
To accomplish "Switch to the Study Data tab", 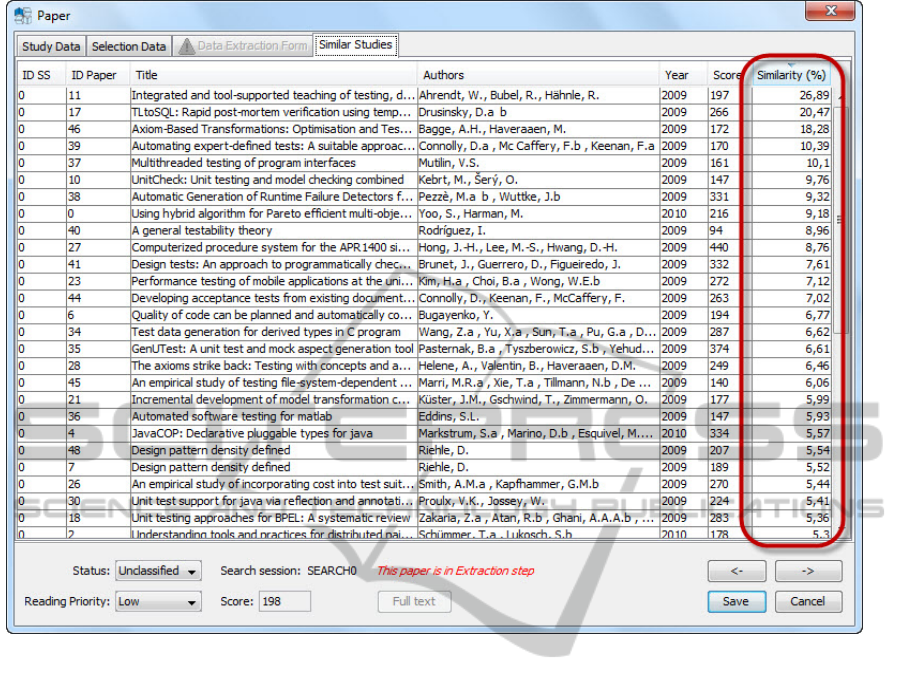I will point(51,46).
